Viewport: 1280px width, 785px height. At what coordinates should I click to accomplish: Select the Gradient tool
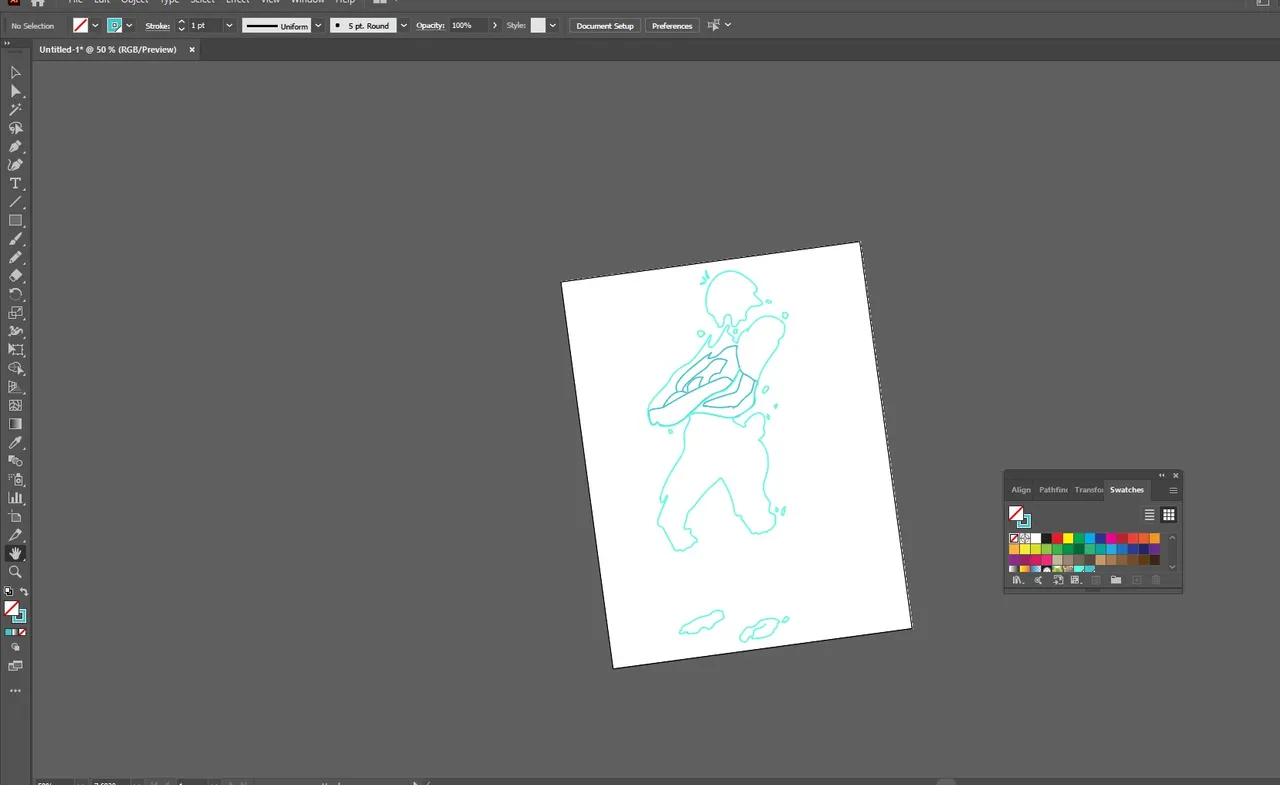click(15, 424)
